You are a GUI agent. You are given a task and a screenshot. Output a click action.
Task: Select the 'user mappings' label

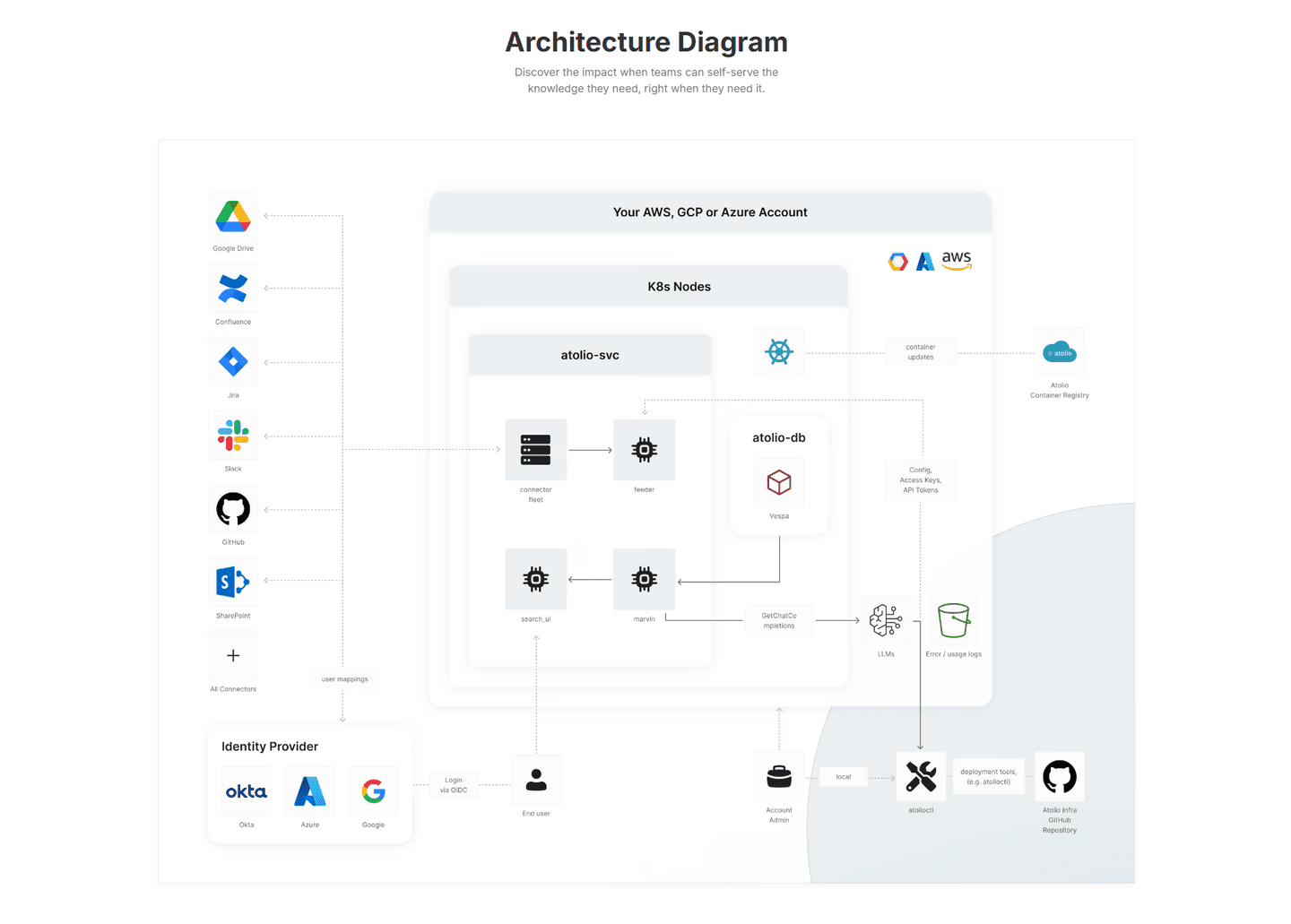[345, 679]
